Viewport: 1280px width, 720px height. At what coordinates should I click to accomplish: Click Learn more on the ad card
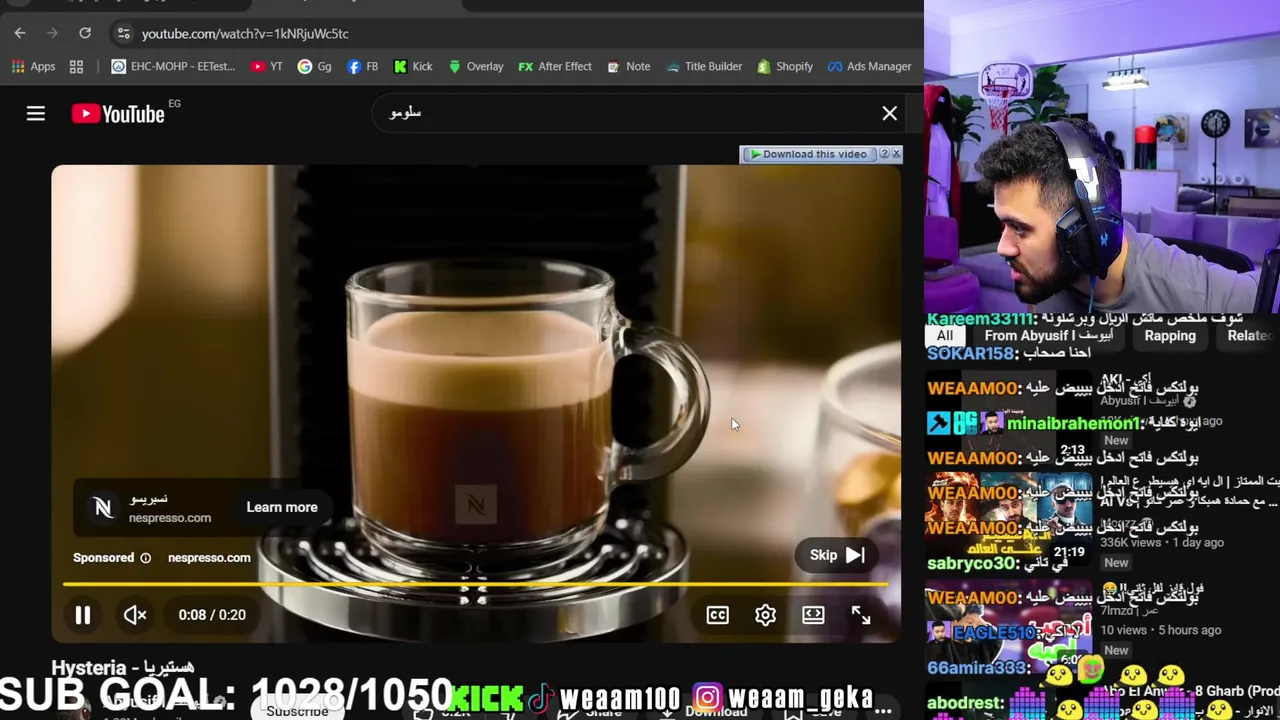pos(282,507)
